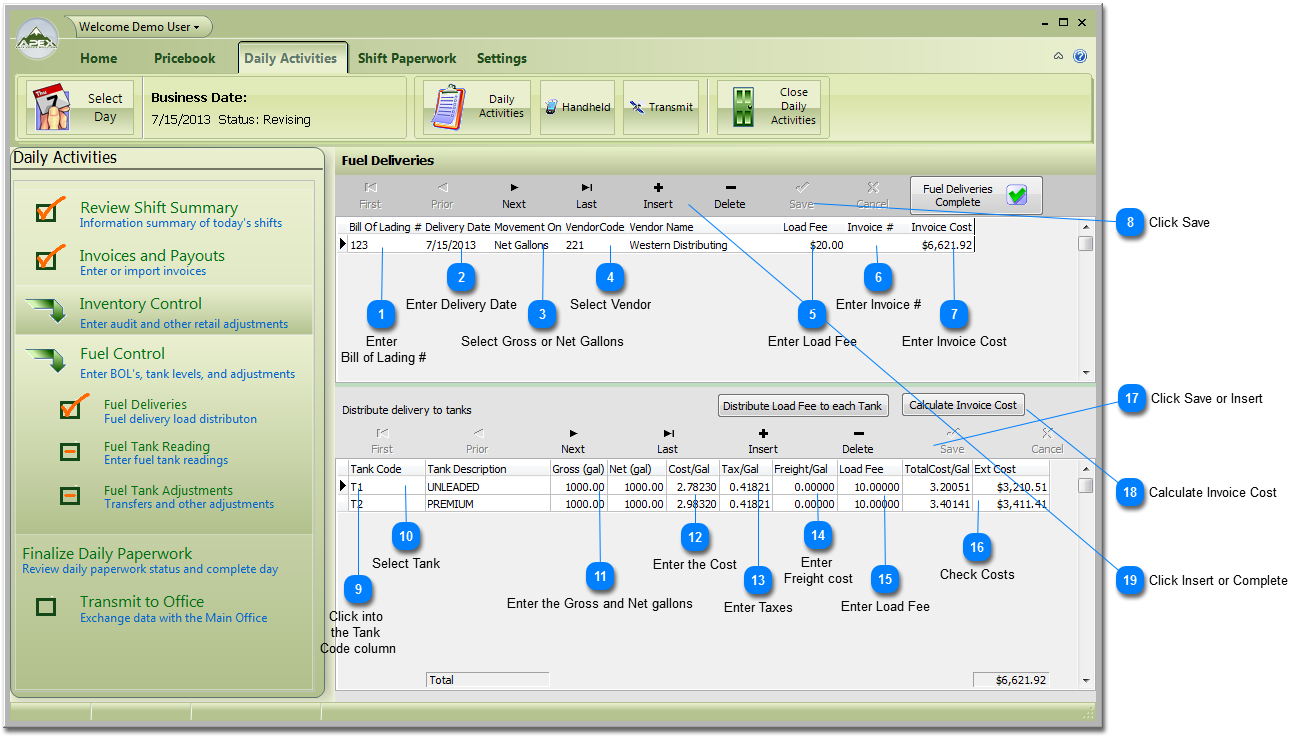
Task: Click the help question mark icon
Action: pyautogui.click(x=1080, y=56)
